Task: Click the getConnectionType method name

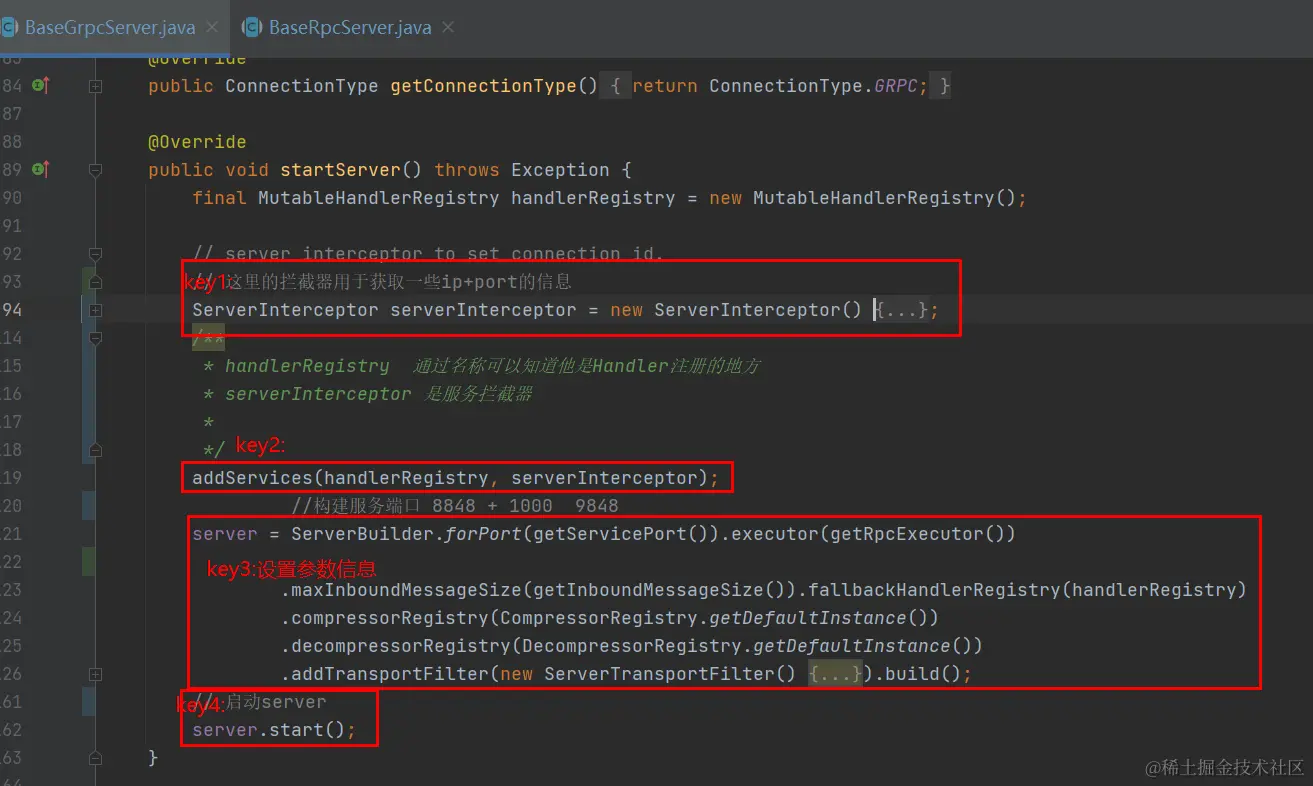Action: (483, 86)
